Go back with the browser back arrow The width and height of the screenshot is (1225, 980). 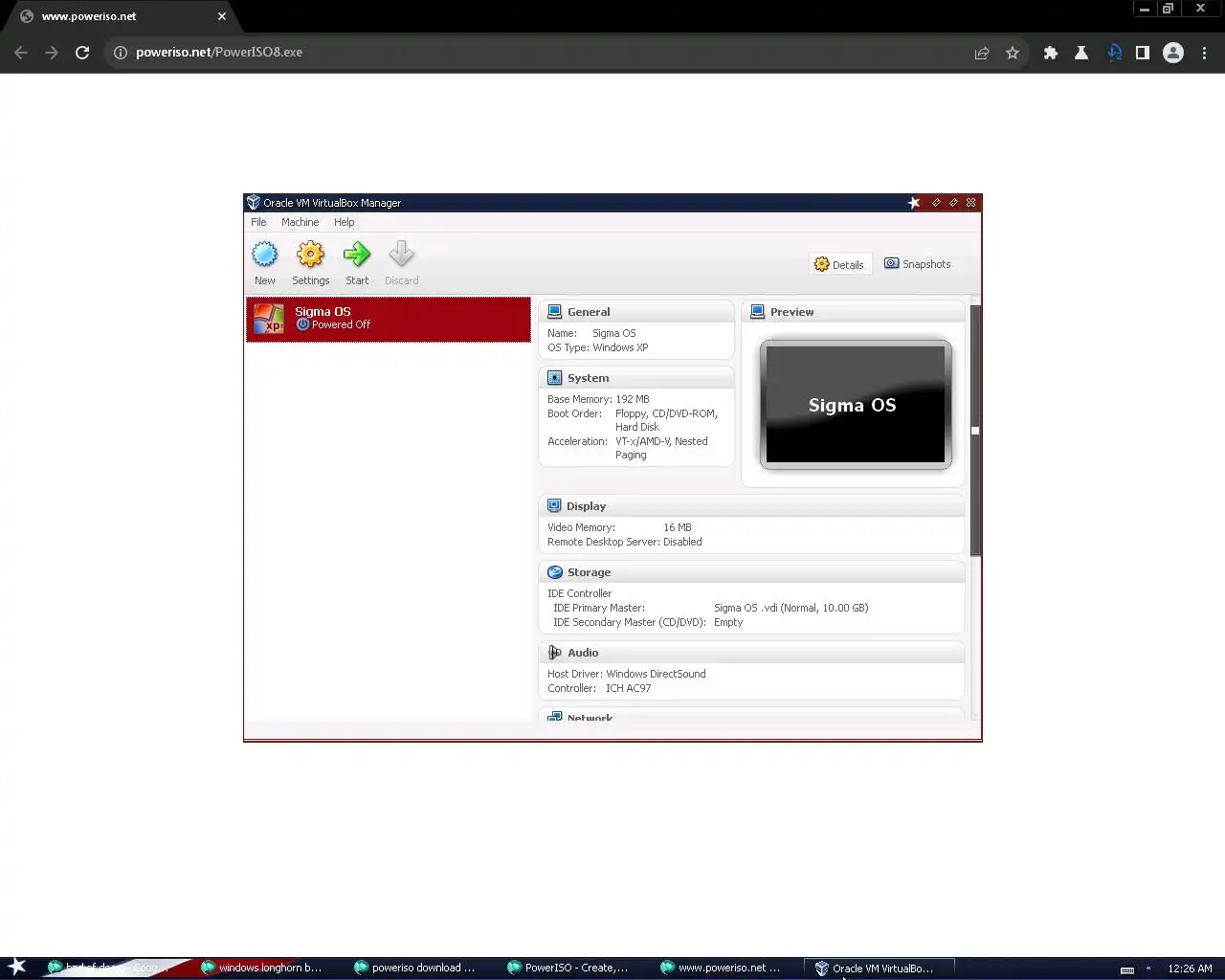pos(21,53)
